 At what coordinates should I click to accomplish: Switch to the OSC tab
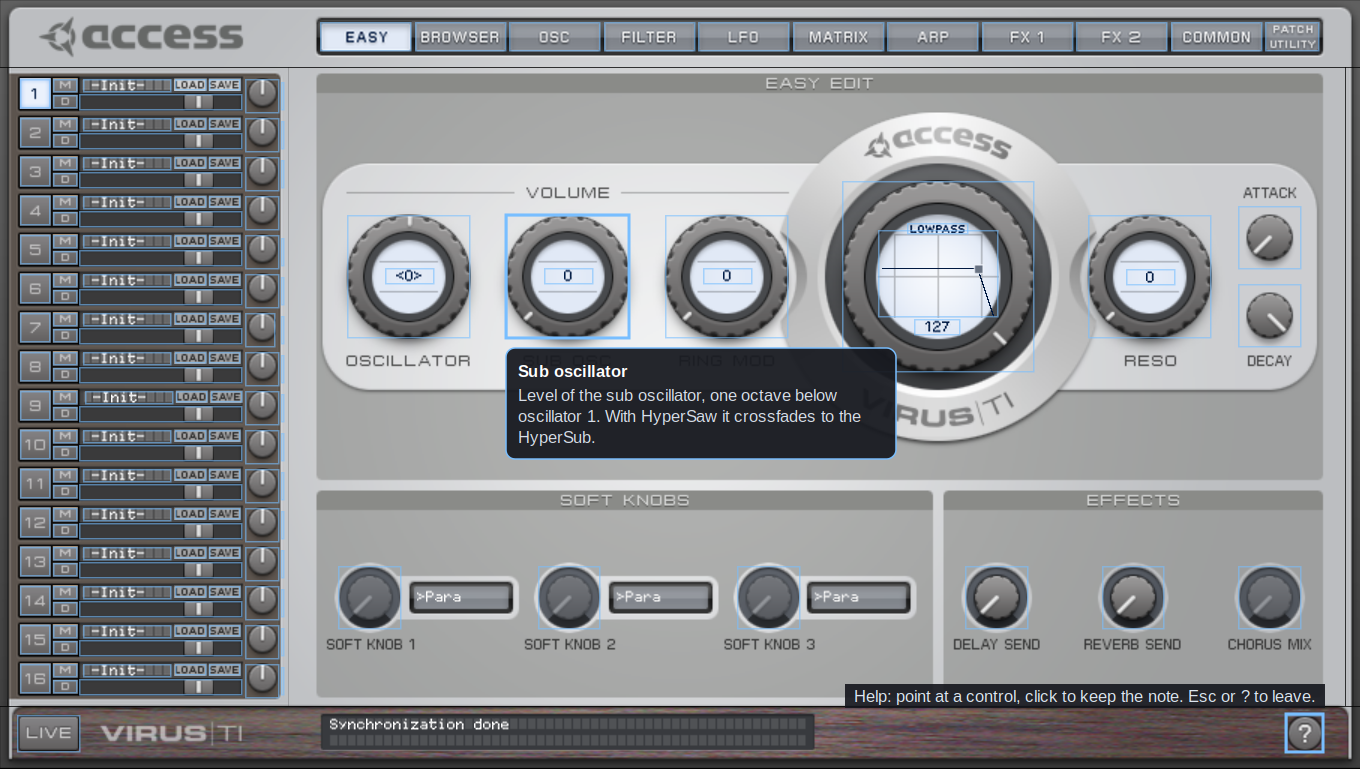point(554,37)
